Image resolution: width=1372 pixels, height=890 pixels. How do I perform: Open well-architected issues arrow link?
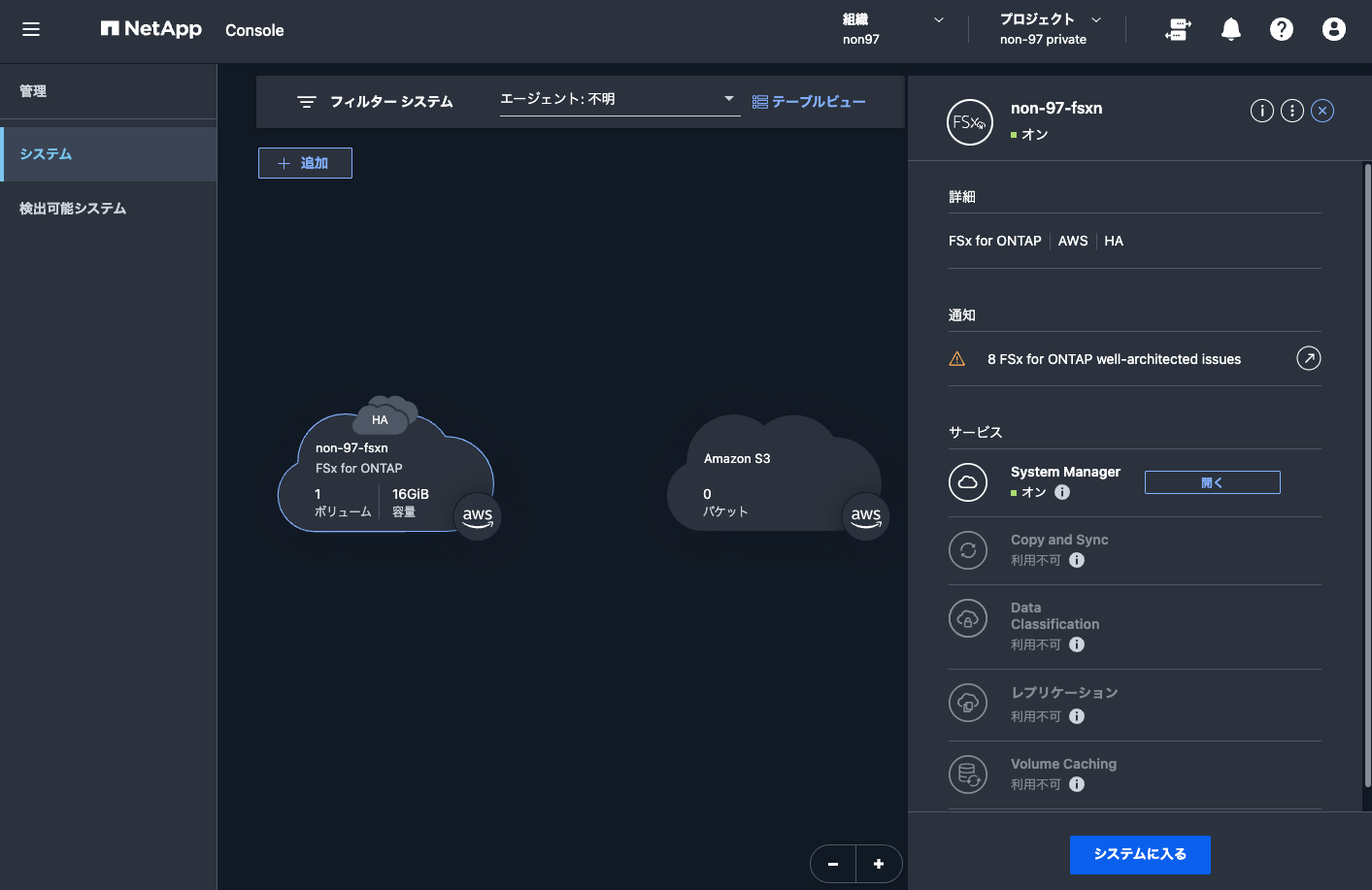click(x=1309, y=359)
